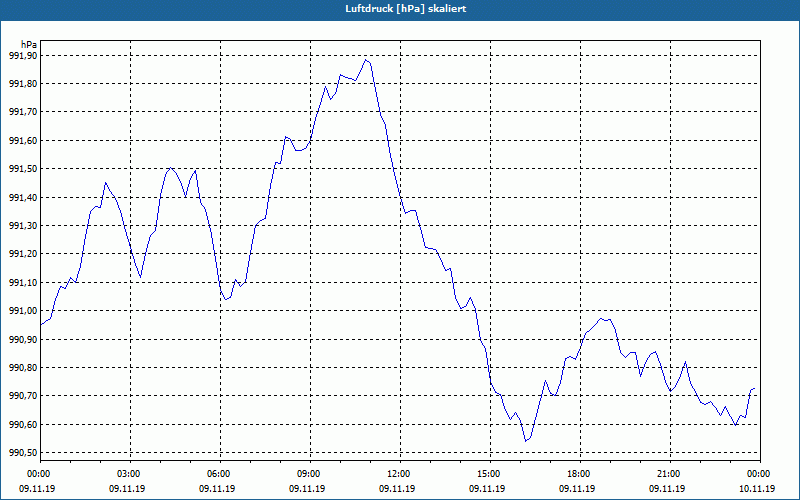Select the 991,00 y-axis value
Image resolution: width=800 pixels, height=500 pixels.
(x=23, y=311)
